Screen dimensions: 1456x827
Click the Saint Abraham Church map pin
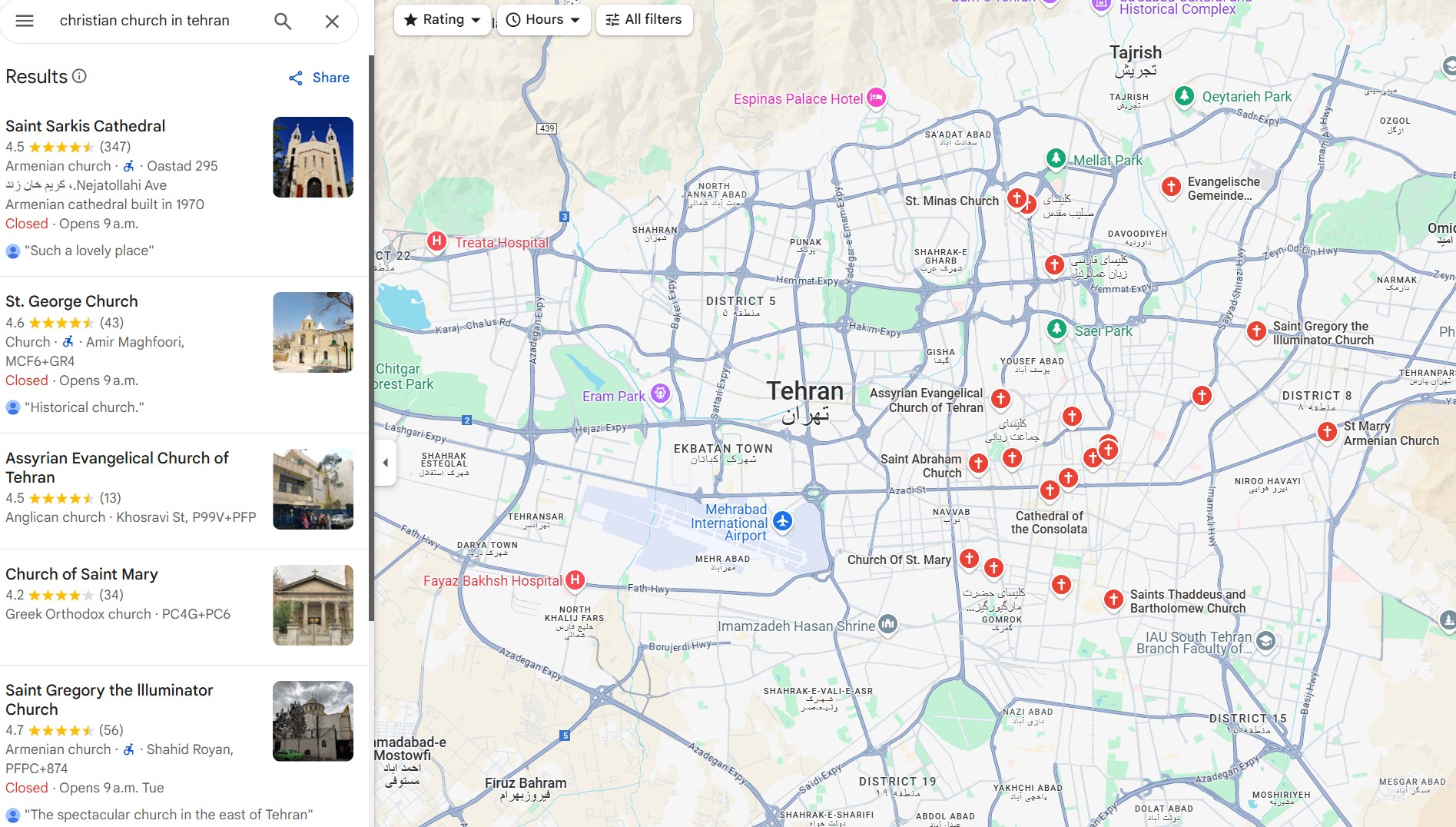tap(978, 463)
